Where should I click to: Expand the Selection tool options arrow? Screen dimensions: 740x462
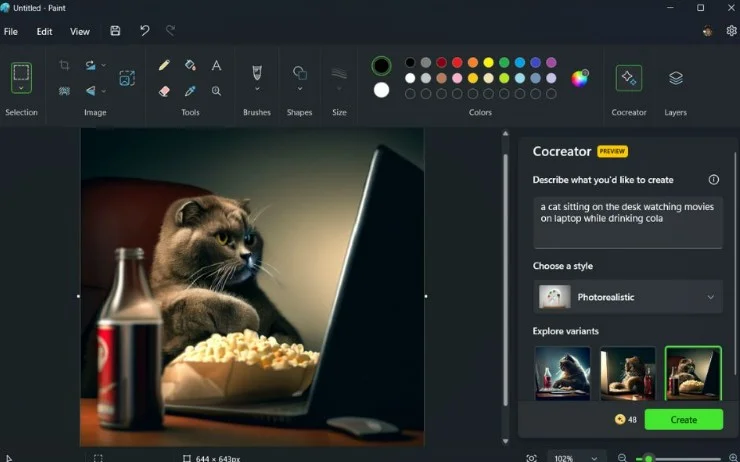21,88
